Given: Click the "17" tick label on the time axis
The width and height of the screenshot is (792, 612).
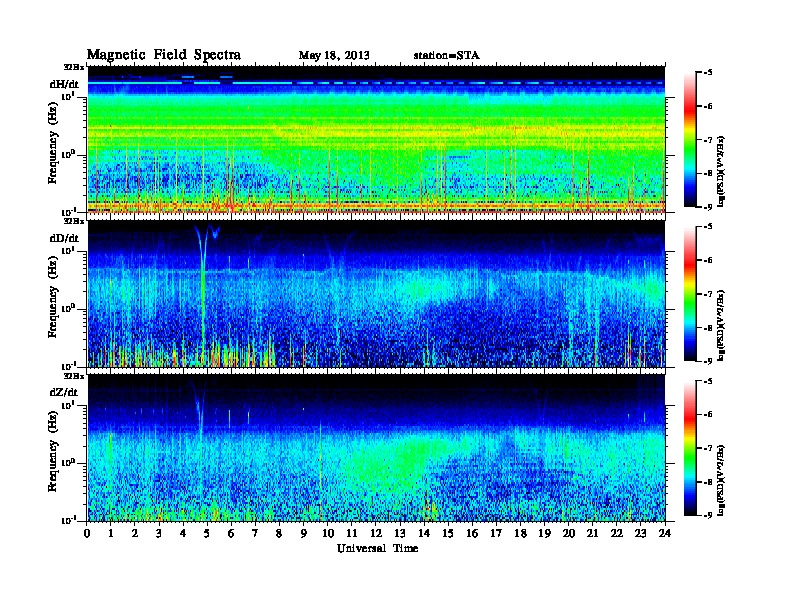Looking at the screenshot, I should (497, 533).
